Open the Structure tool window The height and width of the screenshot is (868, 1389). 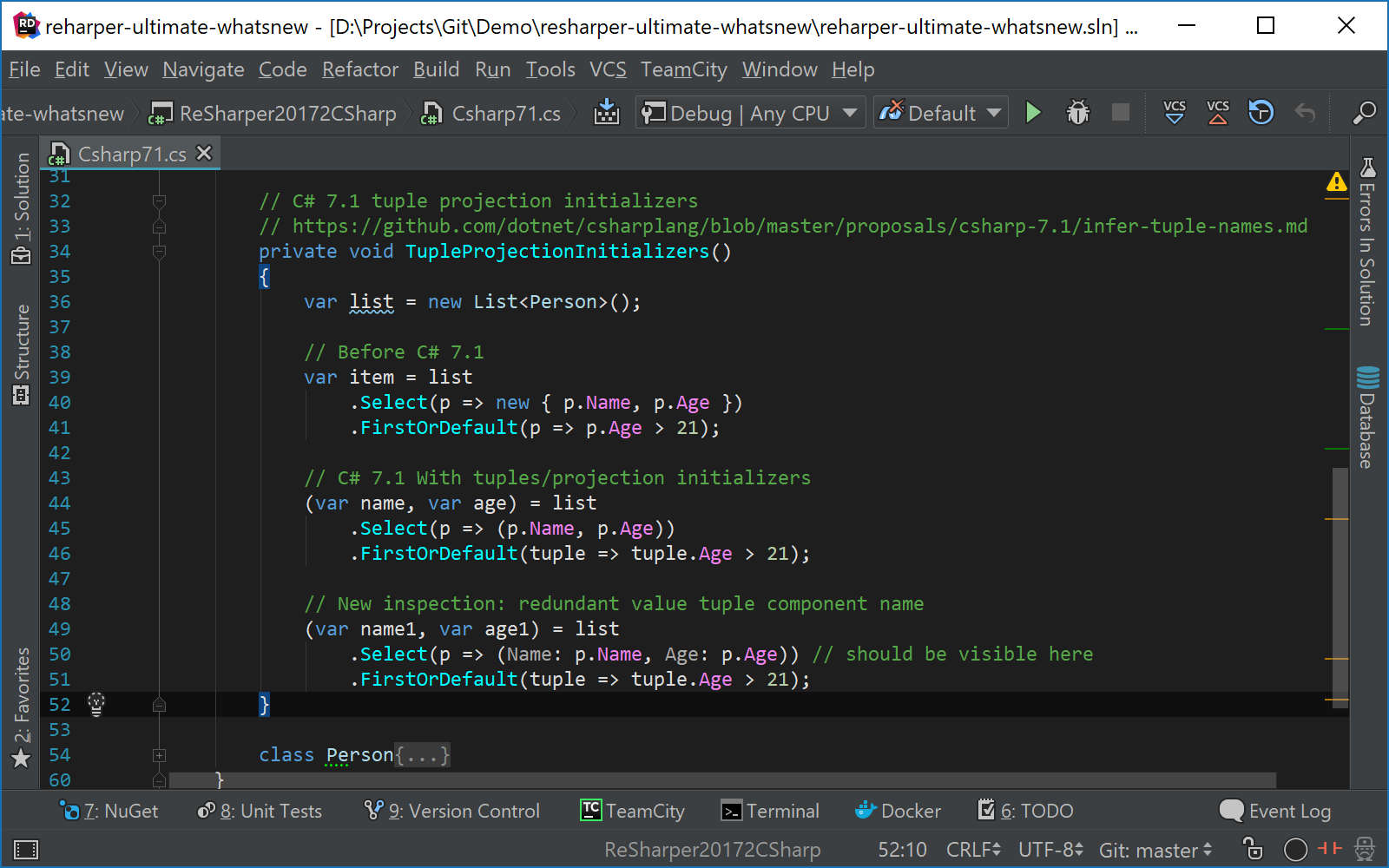click(x=22, y=354)
